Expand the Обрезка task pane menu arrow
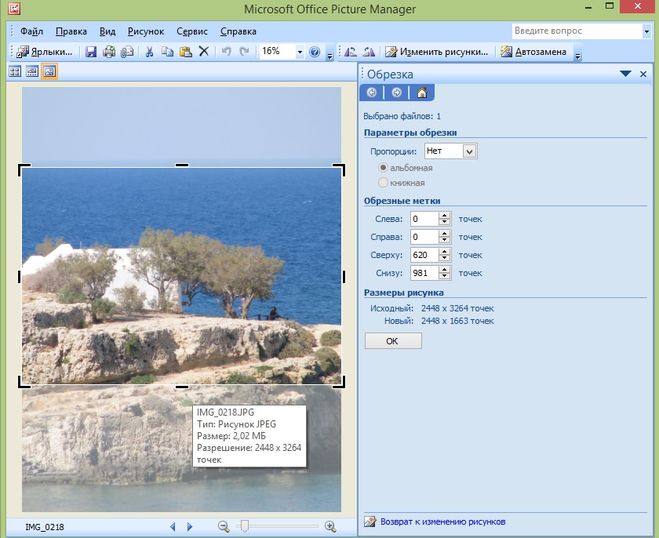This screenshot has height=538, width=659. pos(626,74)
